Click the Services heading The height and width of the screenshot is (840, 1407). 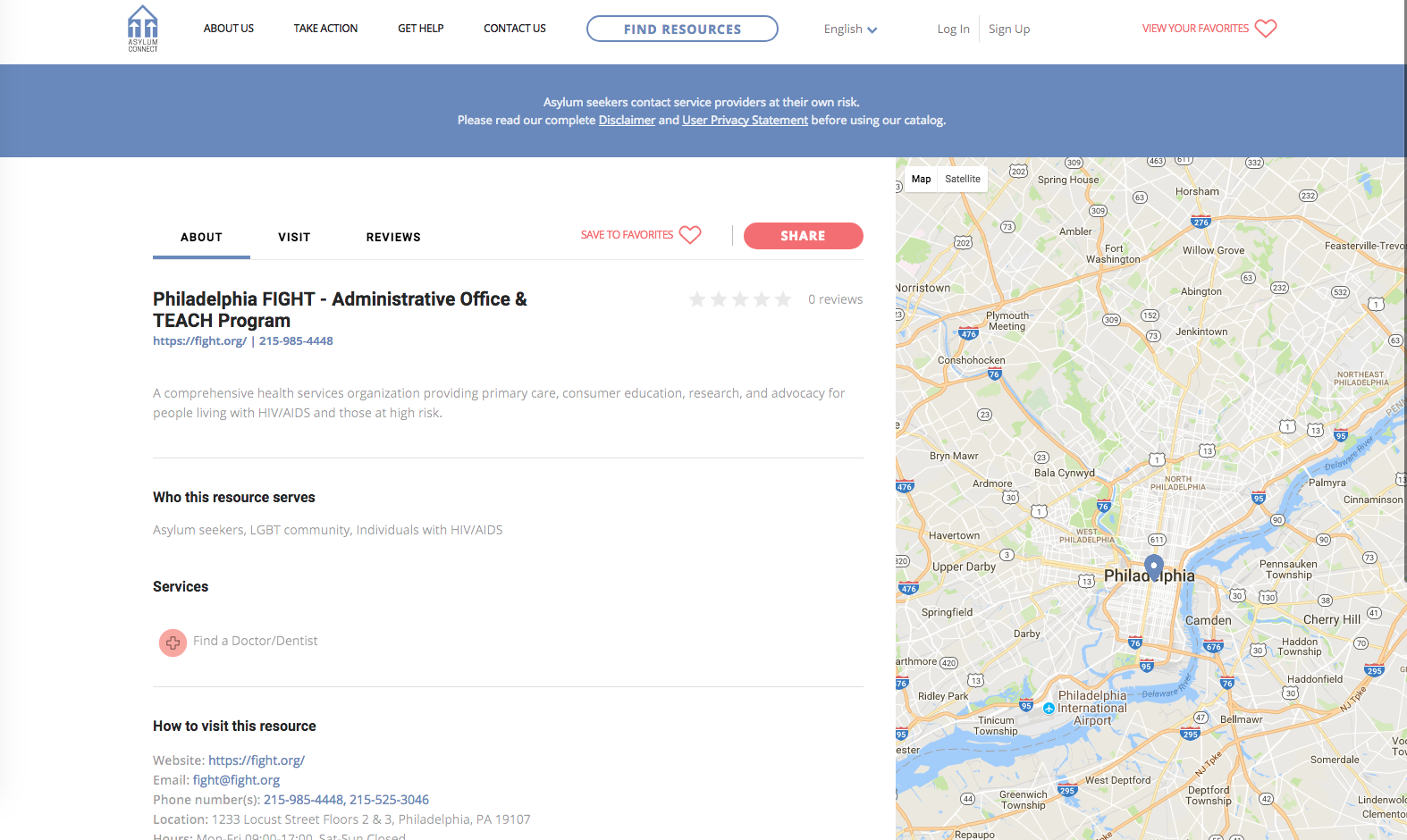coord(181,587)
